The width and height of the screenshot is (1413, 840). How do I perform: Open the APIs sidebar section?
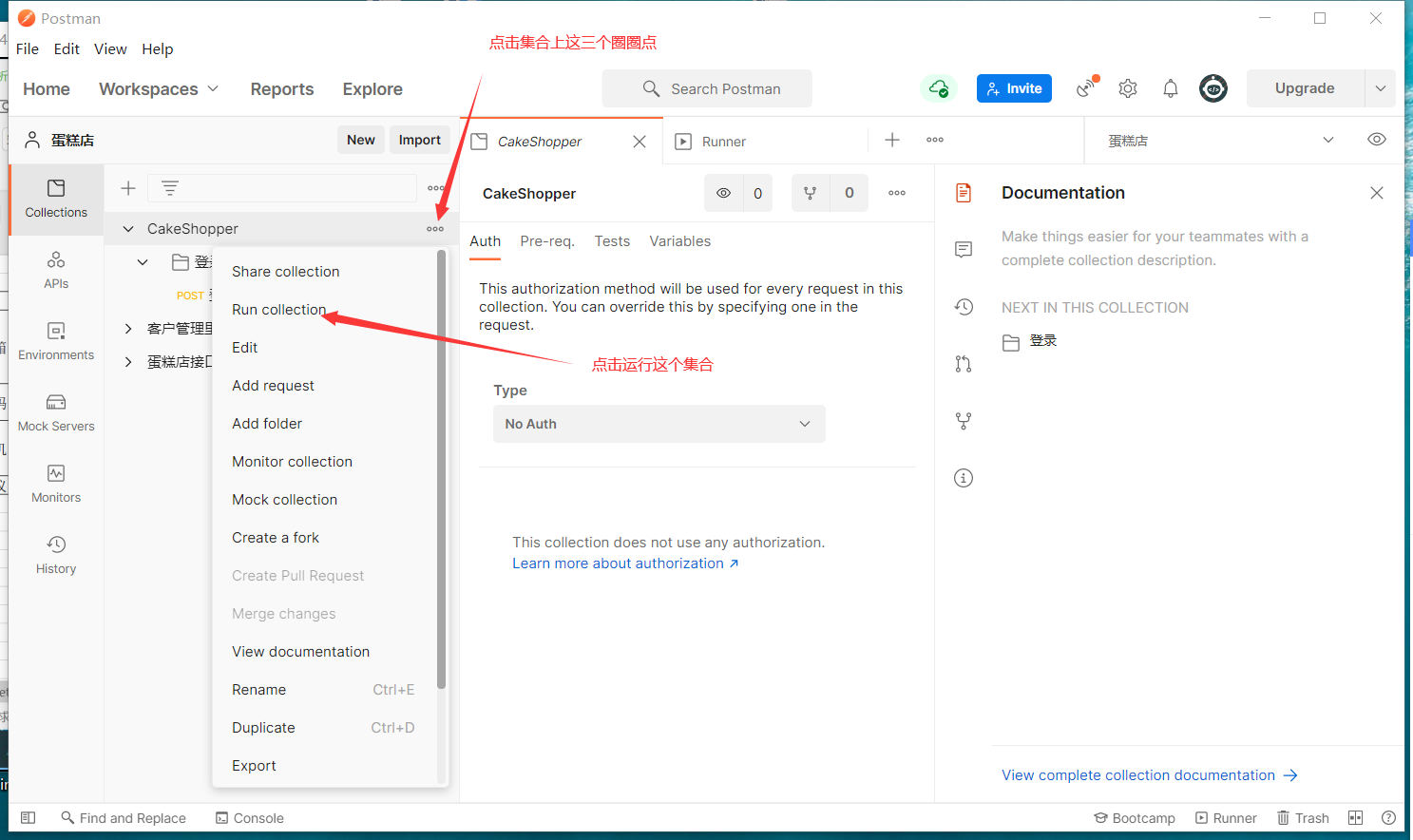coord(56,270)
